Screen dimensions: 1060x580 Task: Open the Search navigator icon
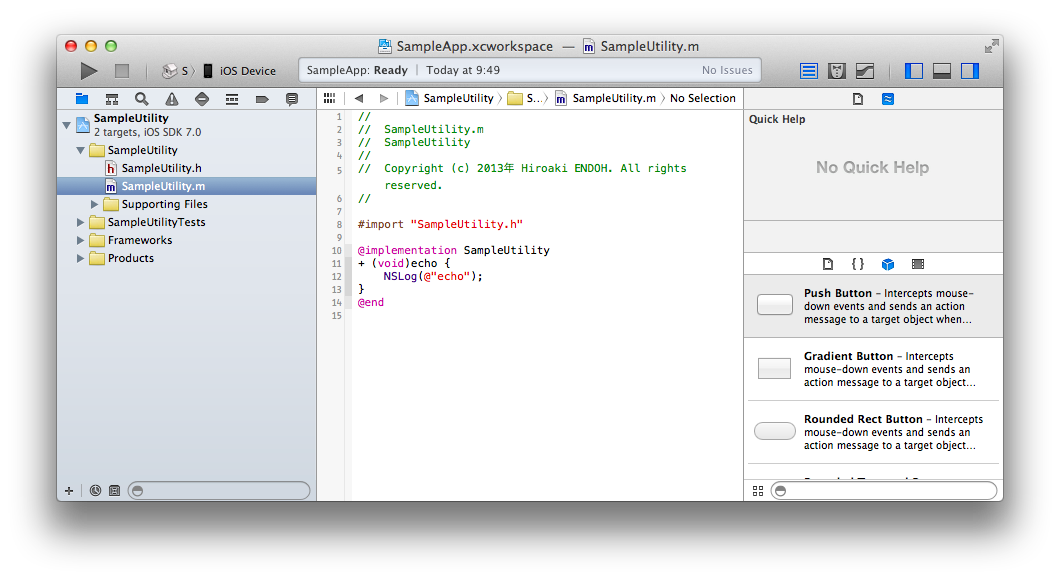point(142,99)
